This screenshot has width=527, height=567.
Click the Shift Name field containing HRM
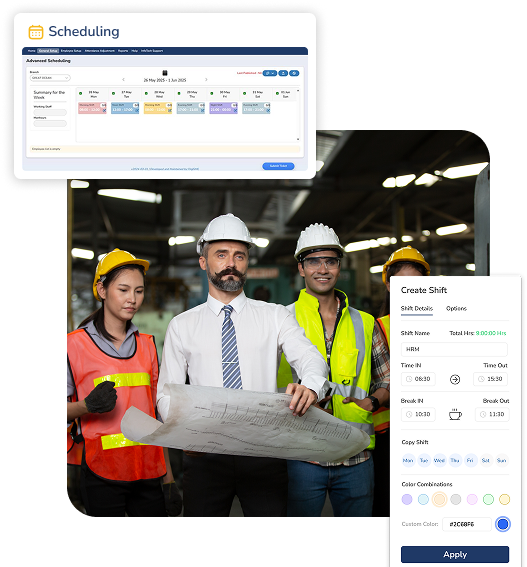[x=454, y=349]
